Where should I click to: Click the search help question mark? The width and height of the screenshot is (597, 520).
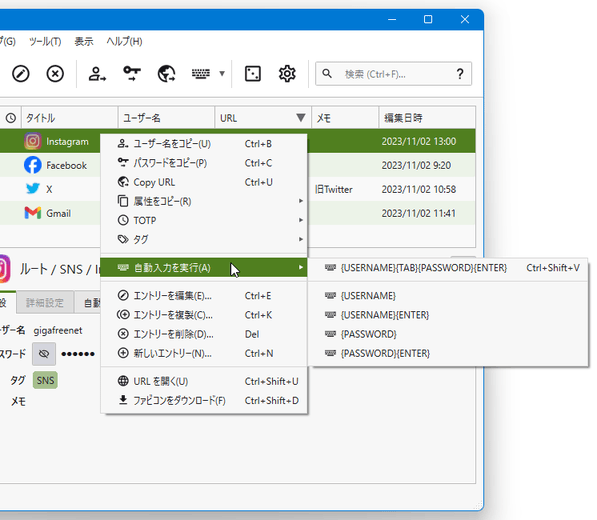point(460,73)
